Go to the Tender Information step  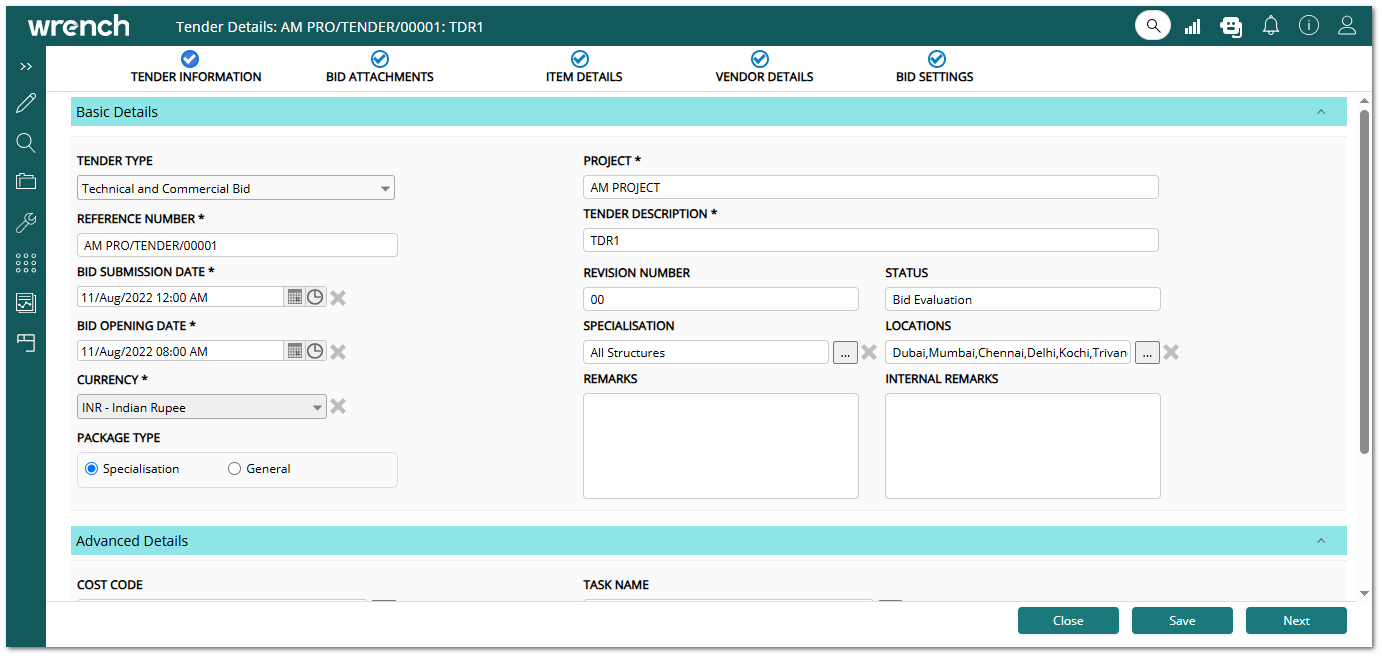196,67
